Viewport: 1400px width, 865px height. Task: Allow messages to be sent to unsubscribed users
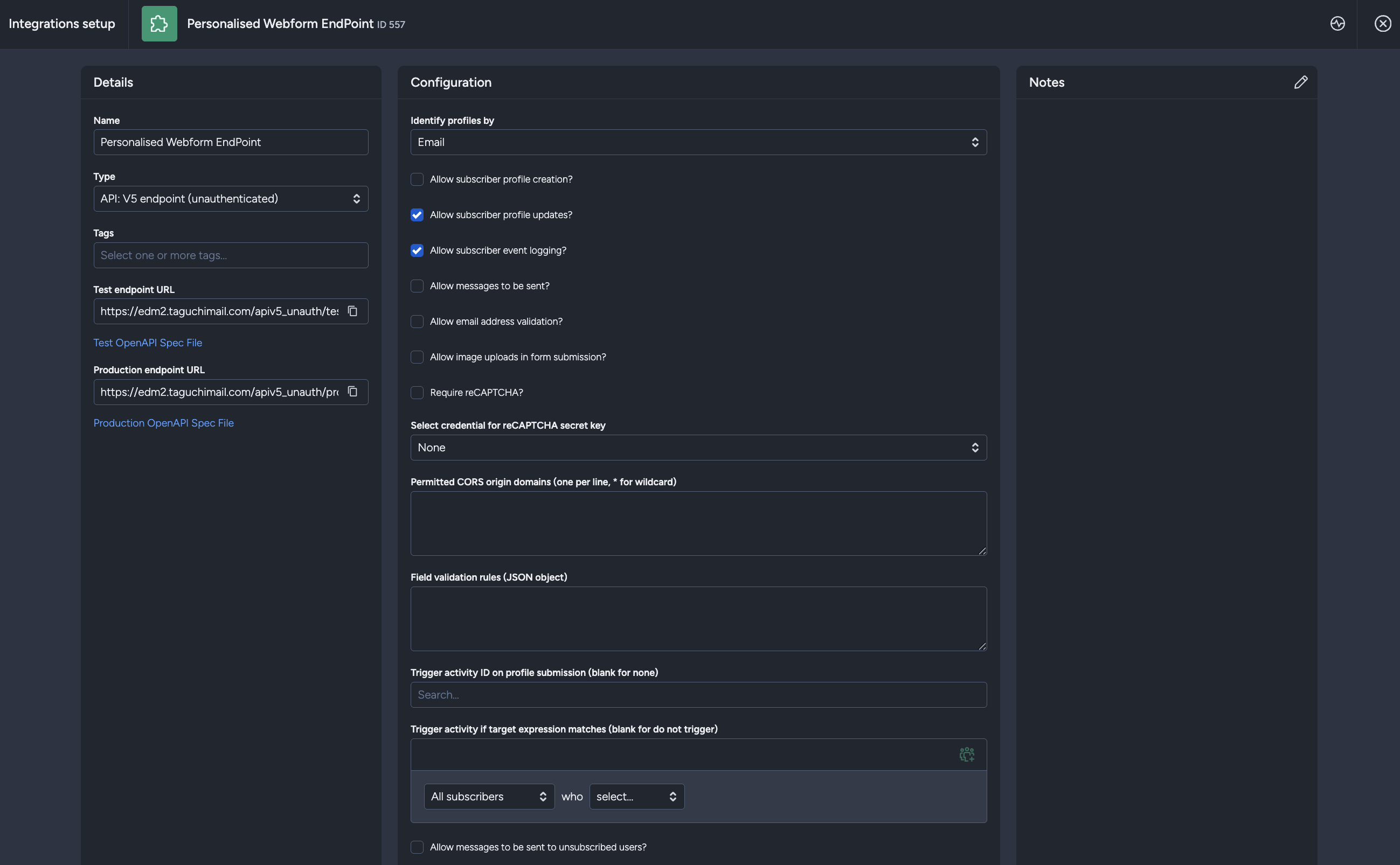417,847
